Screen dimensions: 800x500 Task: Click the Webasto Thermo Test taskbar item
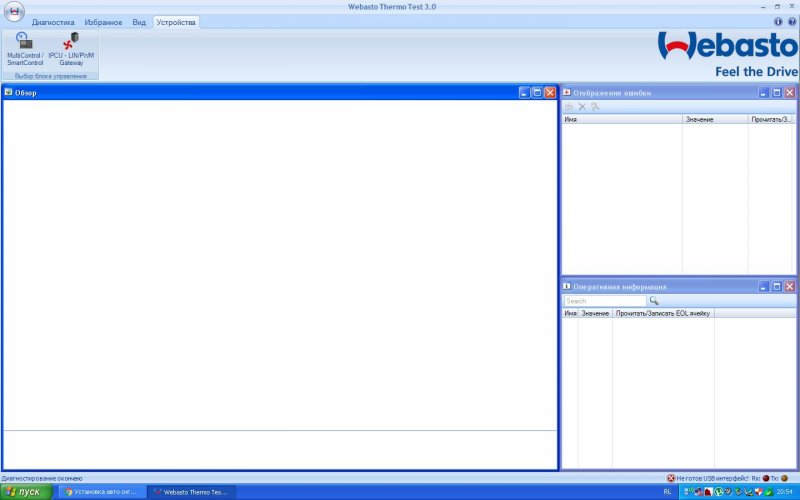coord(191,492)
